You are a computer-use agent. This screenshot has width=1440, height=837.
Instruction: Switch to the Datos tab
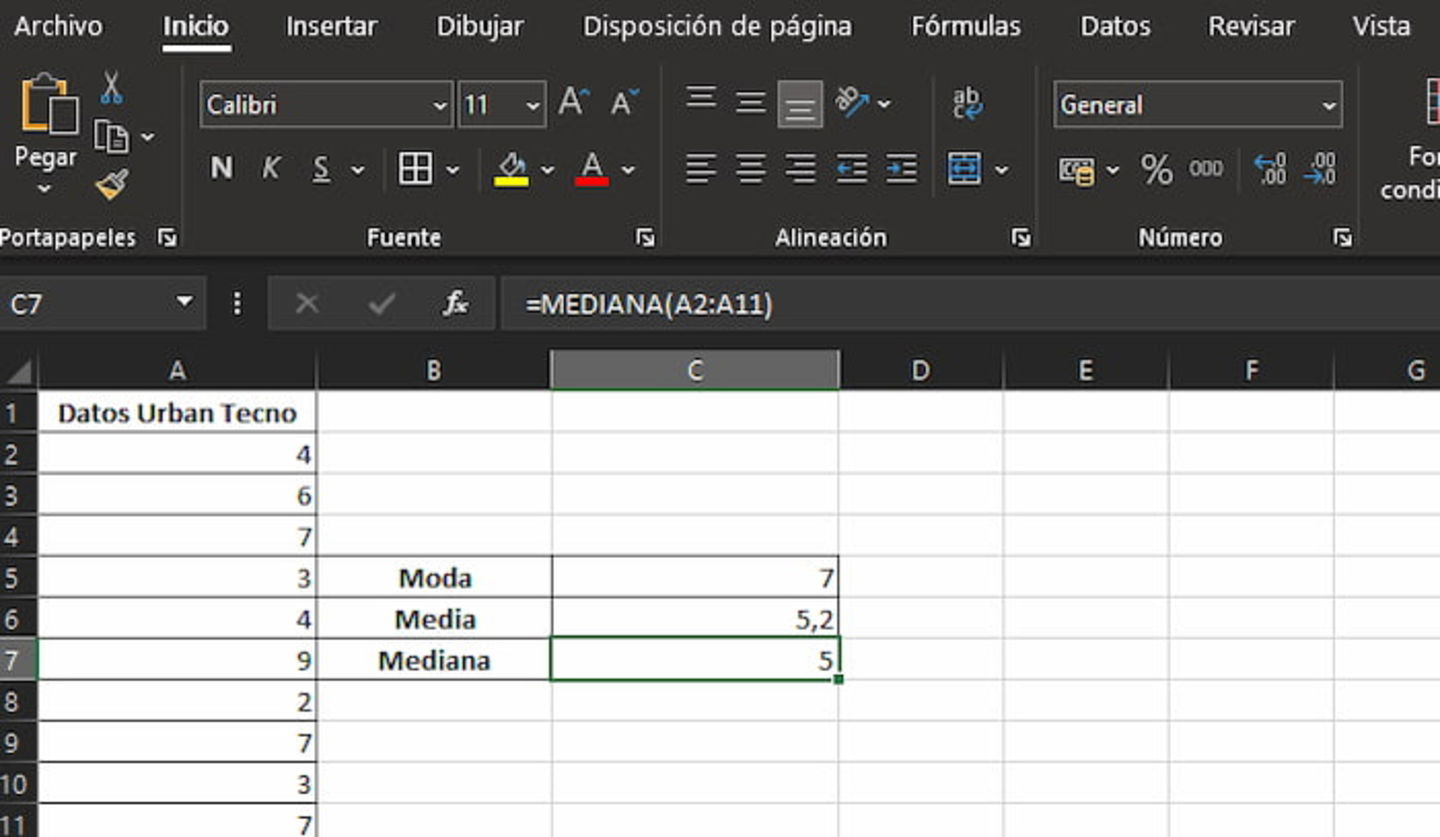[1115, 26]
